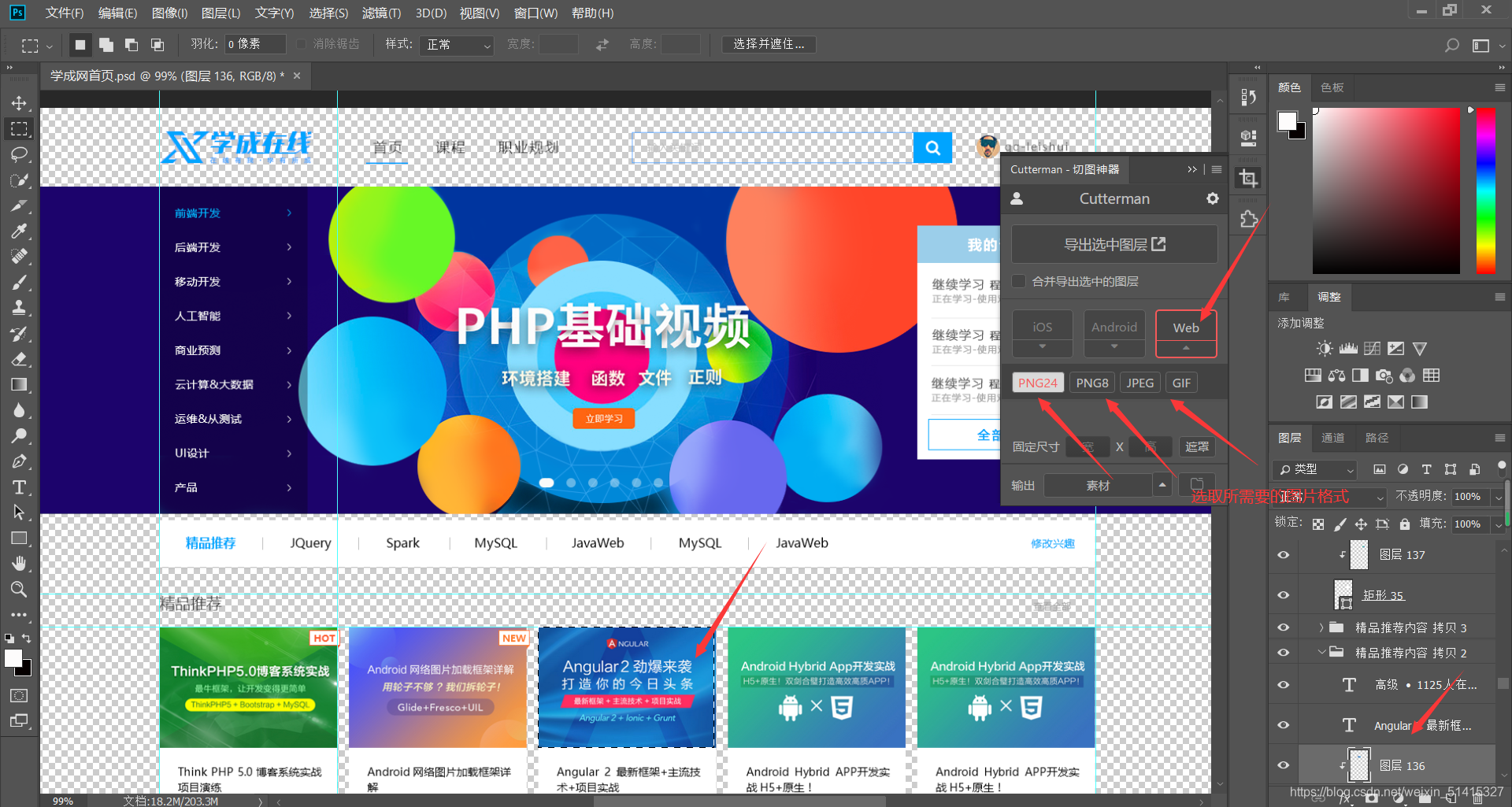
Task: Enable merge-export selected layers checkbox
Action: tap(1019, 281)
